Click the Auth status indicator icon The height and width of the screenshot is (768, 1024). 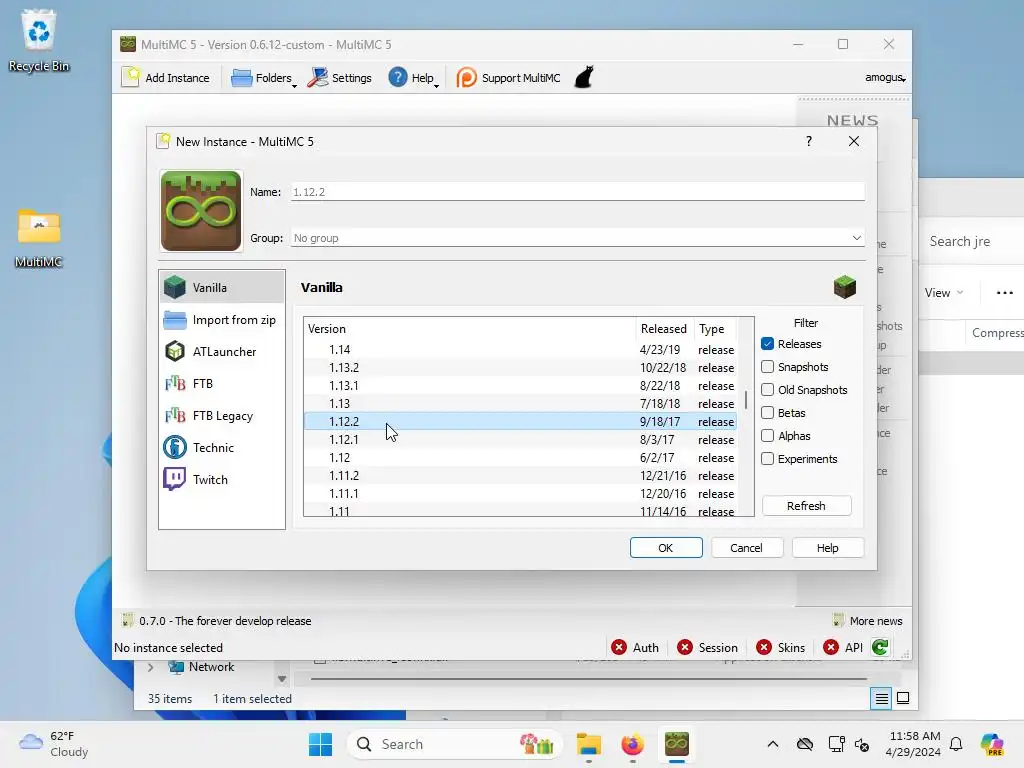tap(618, 647)
